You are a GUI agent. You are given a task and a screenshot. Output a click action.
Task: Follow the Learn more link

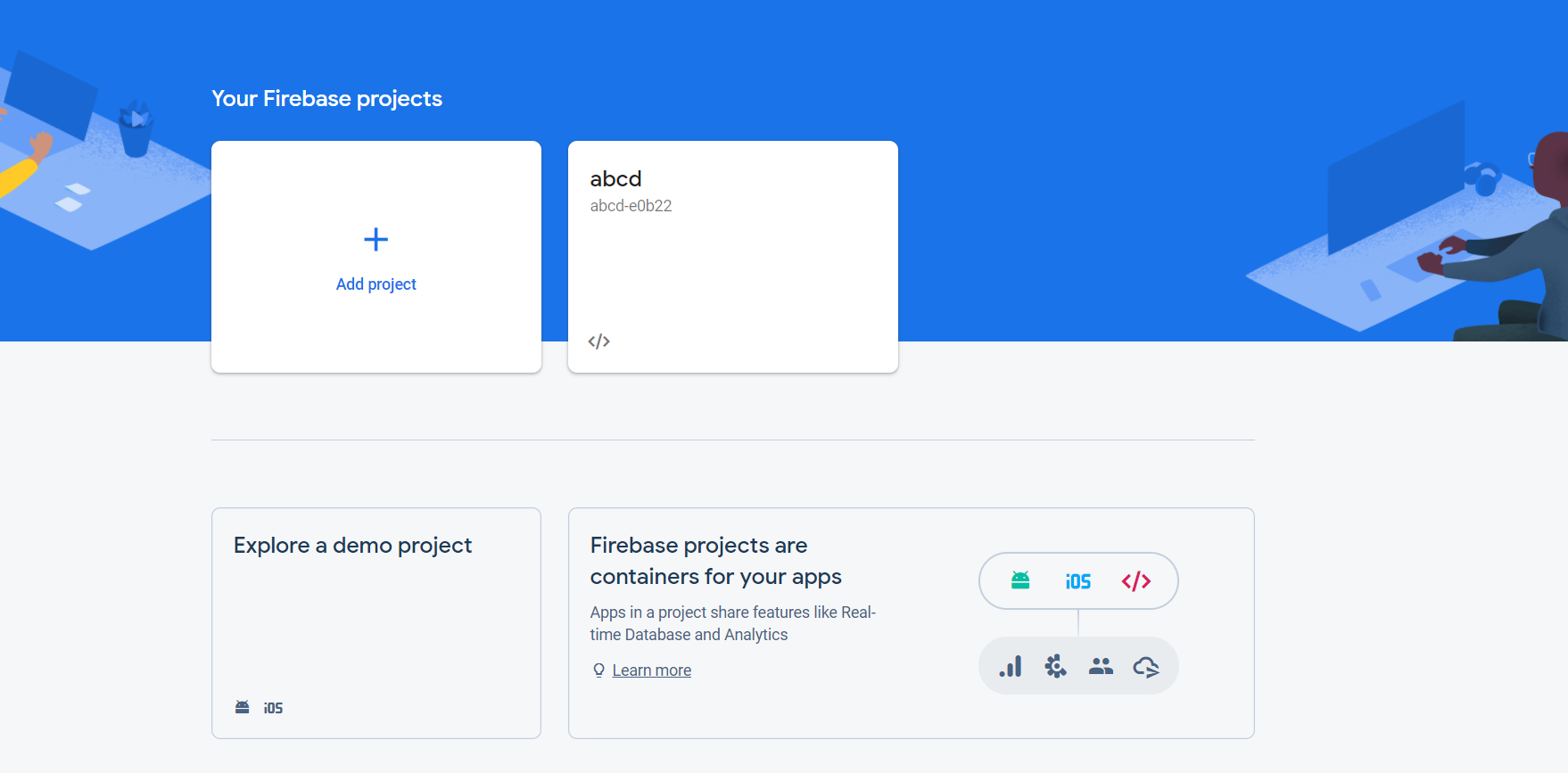coord(651,670)
